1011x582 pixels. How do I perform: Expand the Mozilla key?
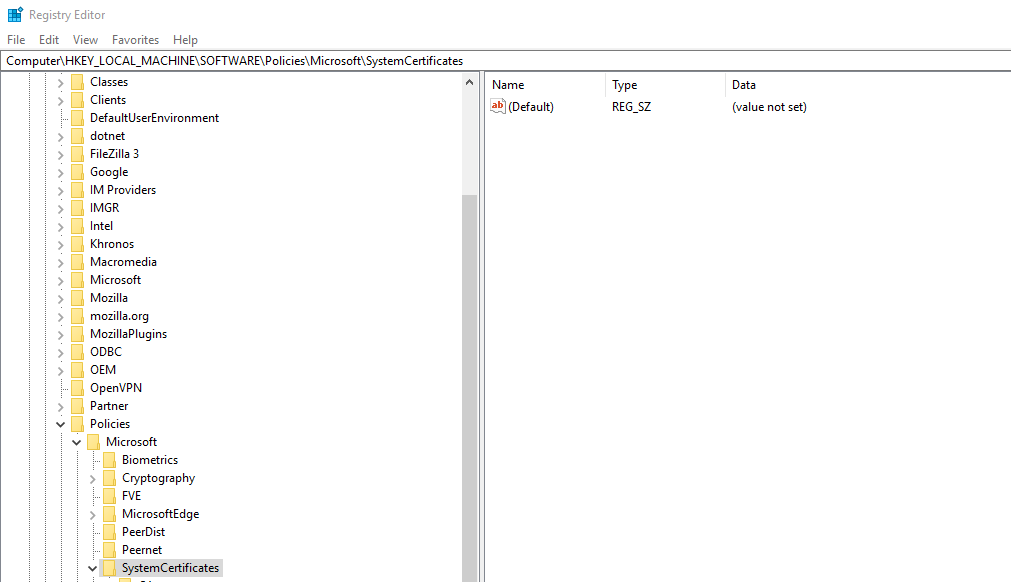[61, 298]
